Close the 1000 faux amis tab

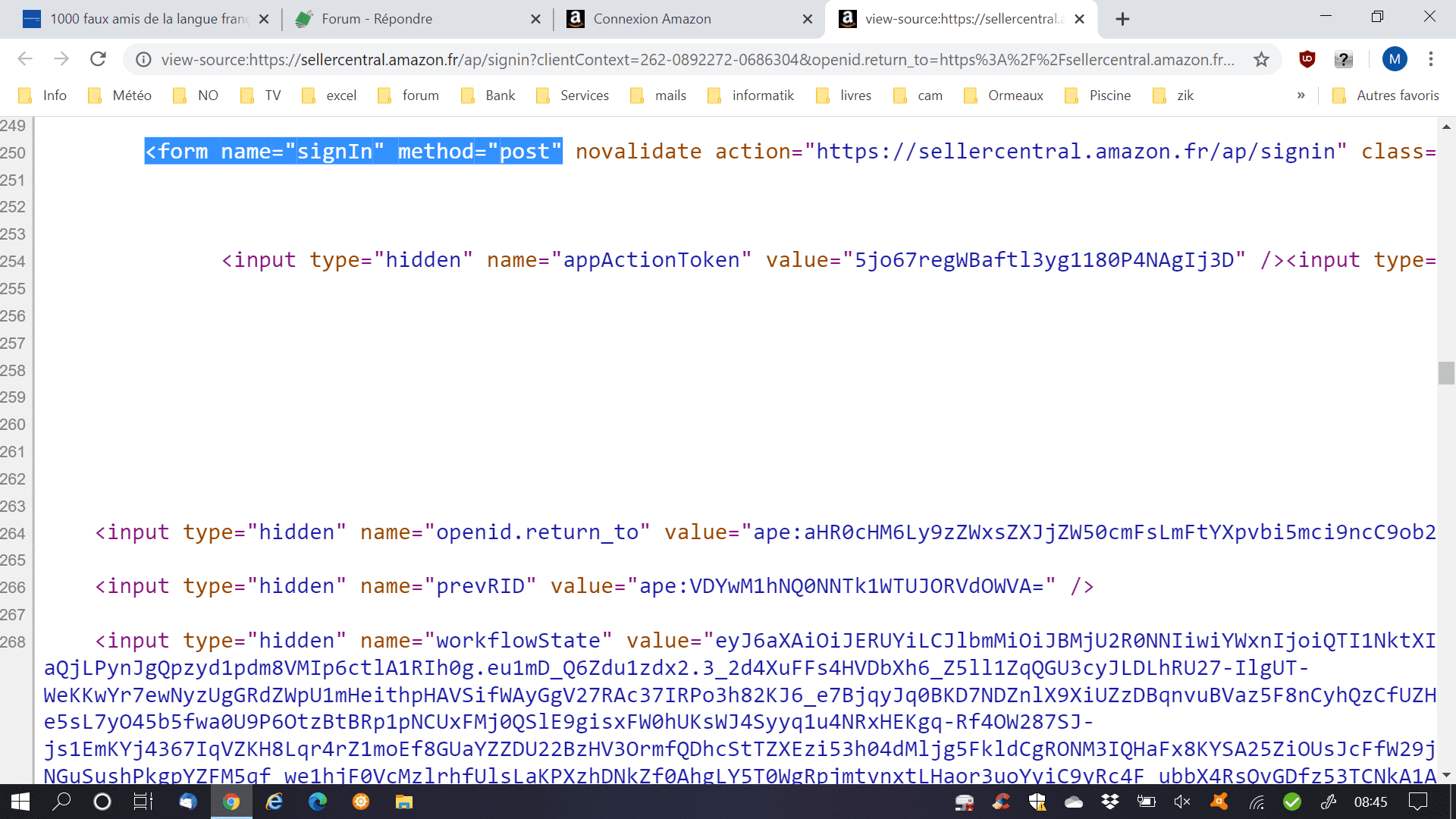click(264, 19)
